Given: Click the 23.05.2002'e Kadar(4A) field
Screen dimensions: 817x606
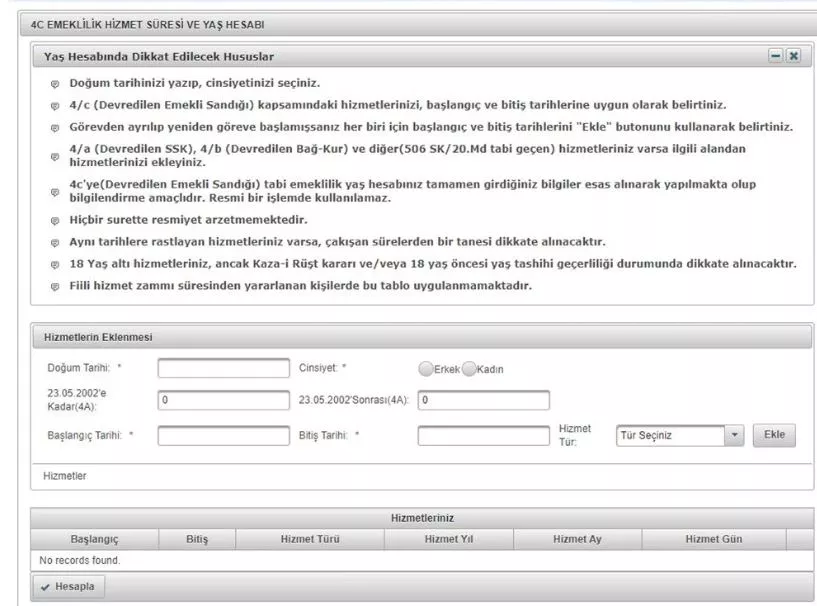Looking at the screenshot, I should pos(222,400).
